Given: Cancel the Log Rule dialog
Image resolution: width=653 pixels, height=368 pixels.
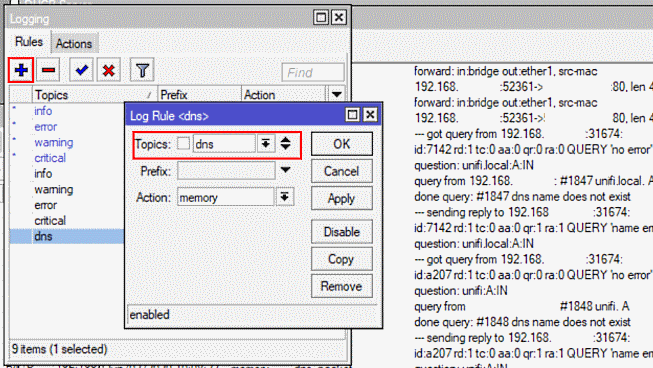Looking at the screenshot, I should point(341,171).
